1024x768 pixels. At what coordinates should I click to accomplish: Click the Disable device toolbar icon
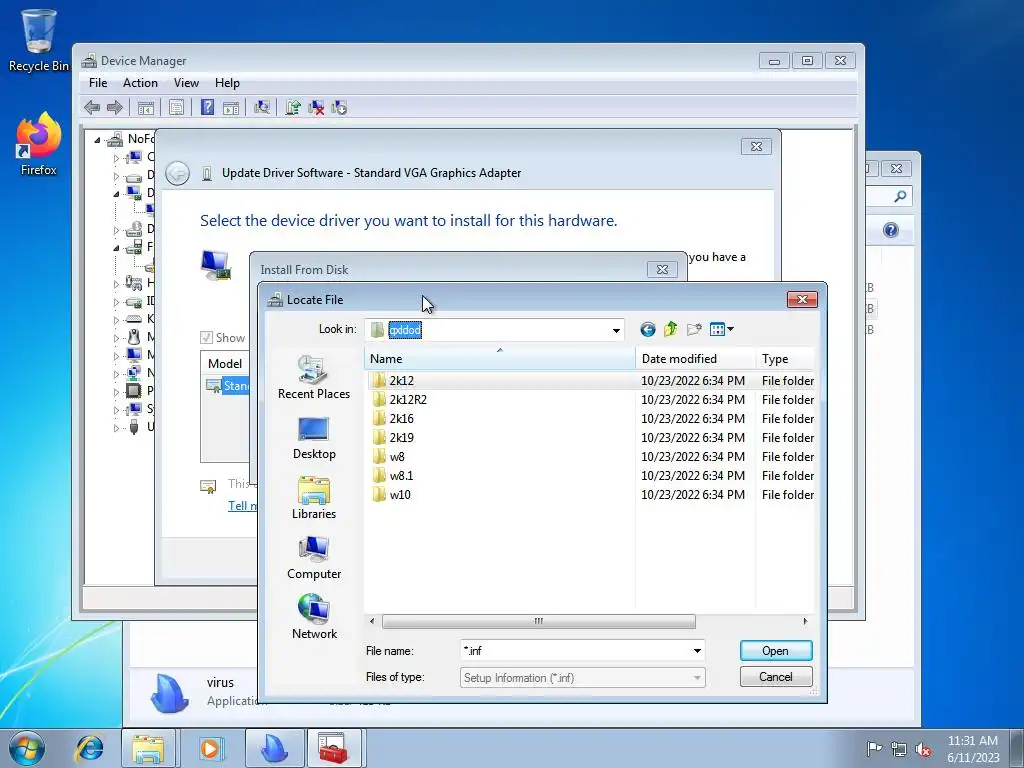coord(339,107)
